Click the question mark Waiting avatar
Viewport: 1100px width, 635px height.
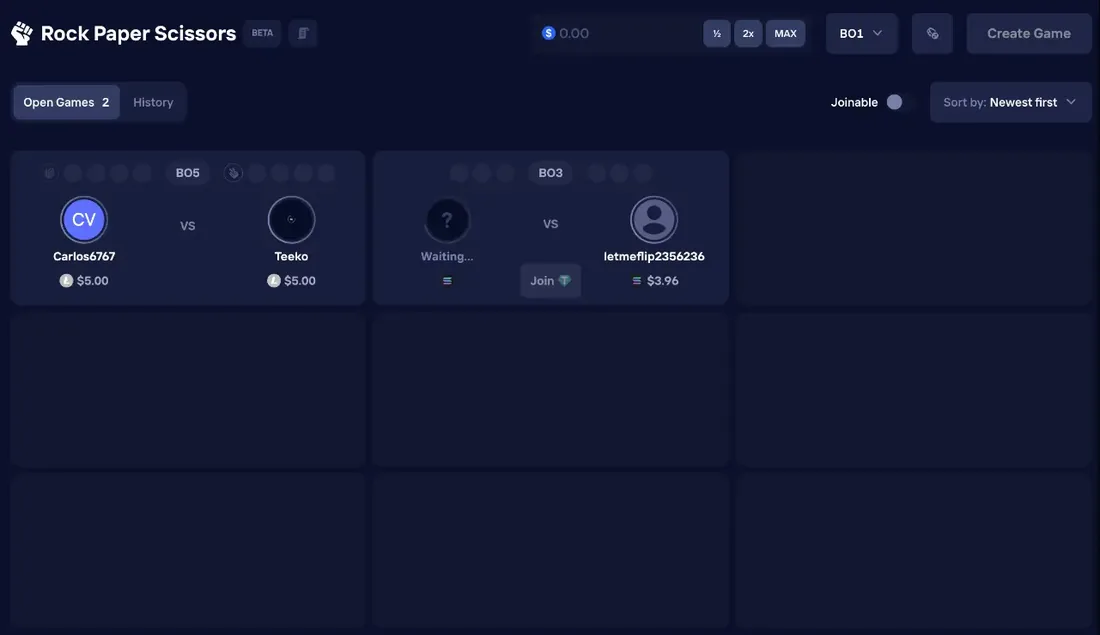[447, 220]
